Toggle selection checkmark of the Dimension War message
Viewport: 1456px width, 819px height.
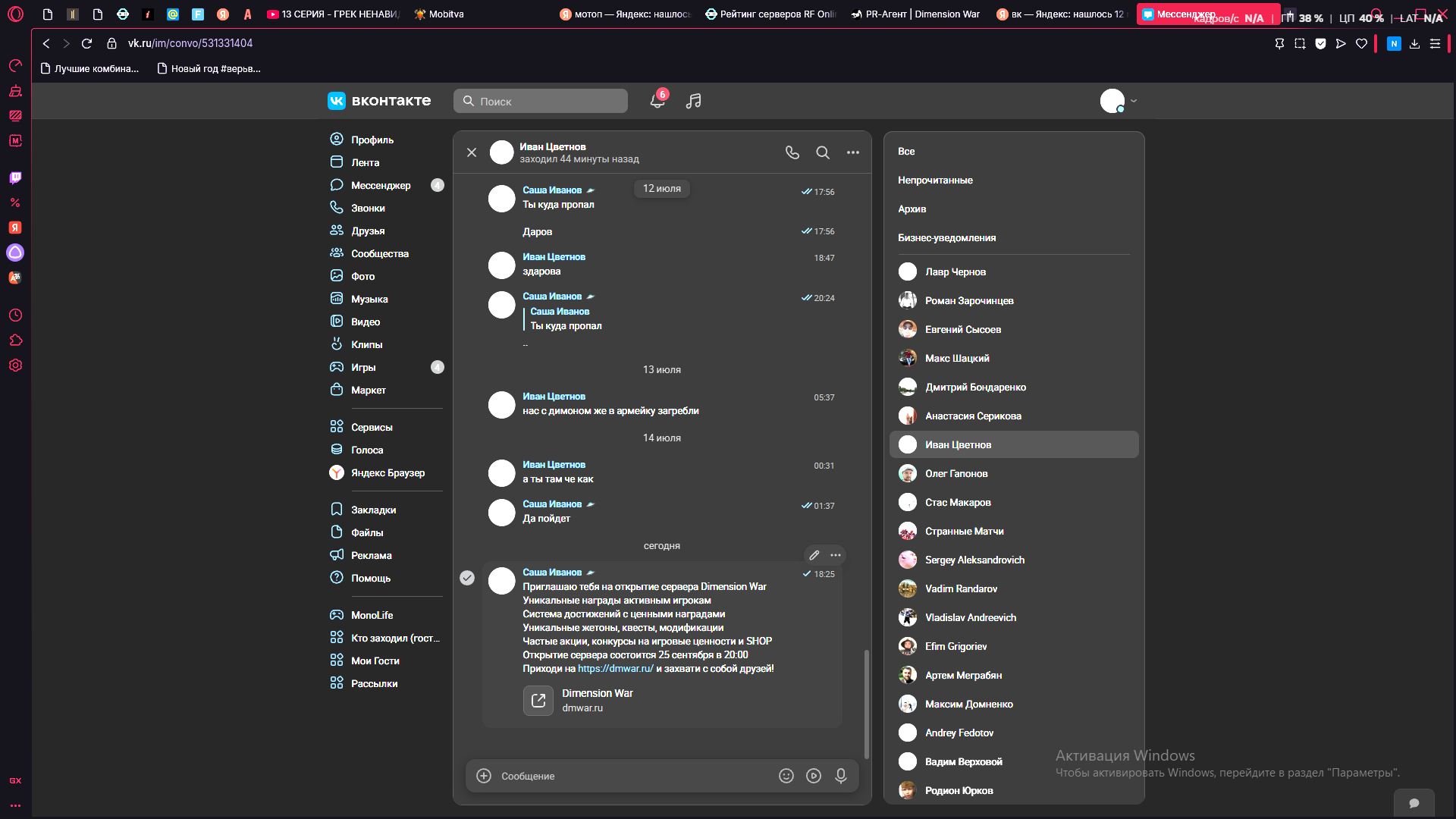click(467, 578)
